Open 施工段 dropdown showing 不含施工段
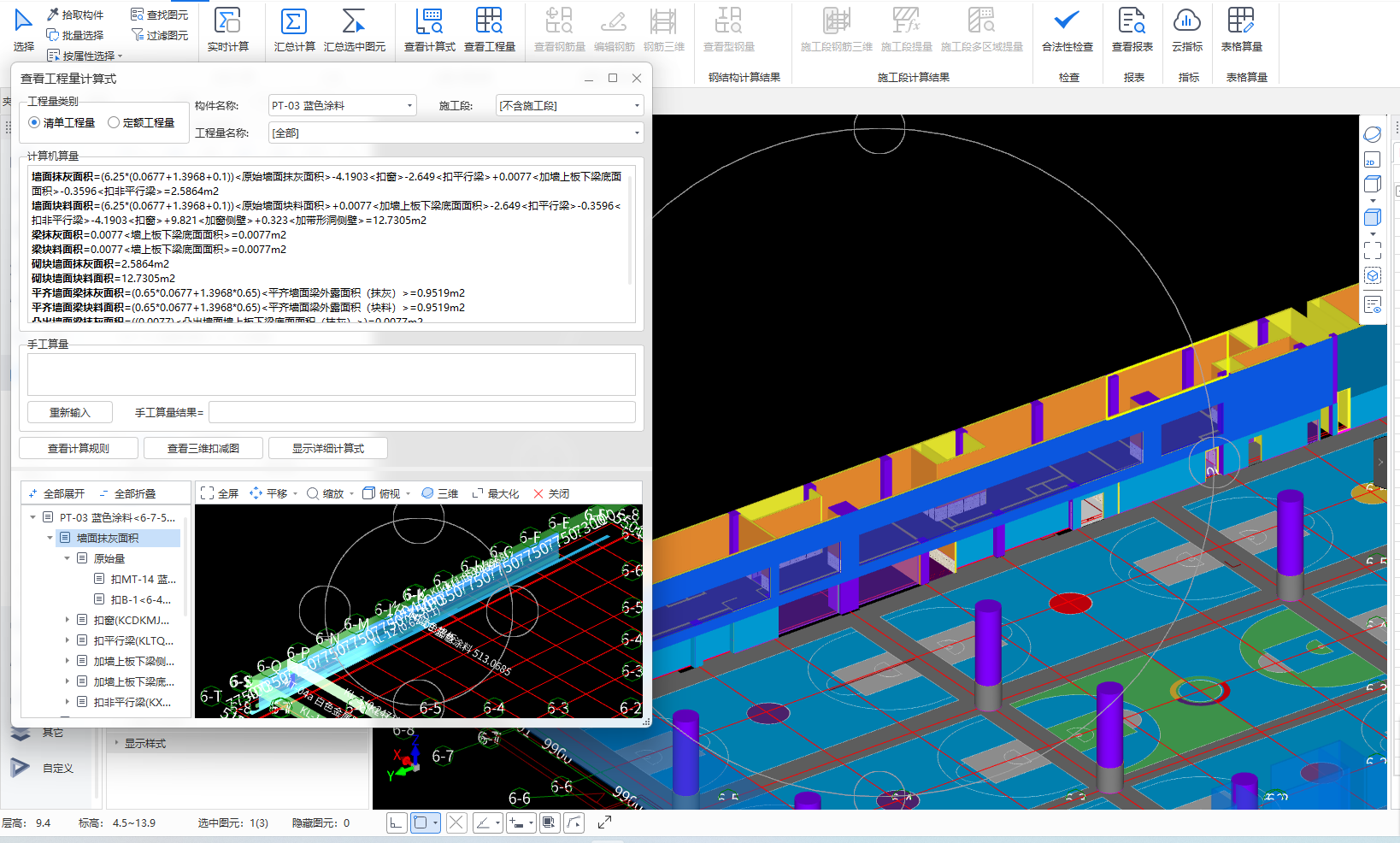This screenshot has height=843, width=1400. click(570, 105)
